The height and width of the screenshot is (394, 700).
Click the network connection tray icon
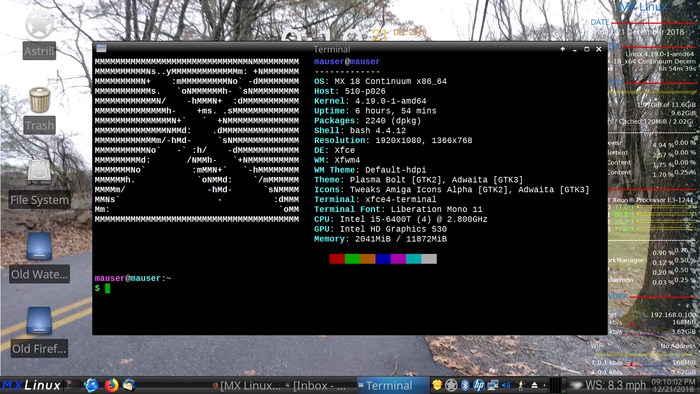pos(492,385)
